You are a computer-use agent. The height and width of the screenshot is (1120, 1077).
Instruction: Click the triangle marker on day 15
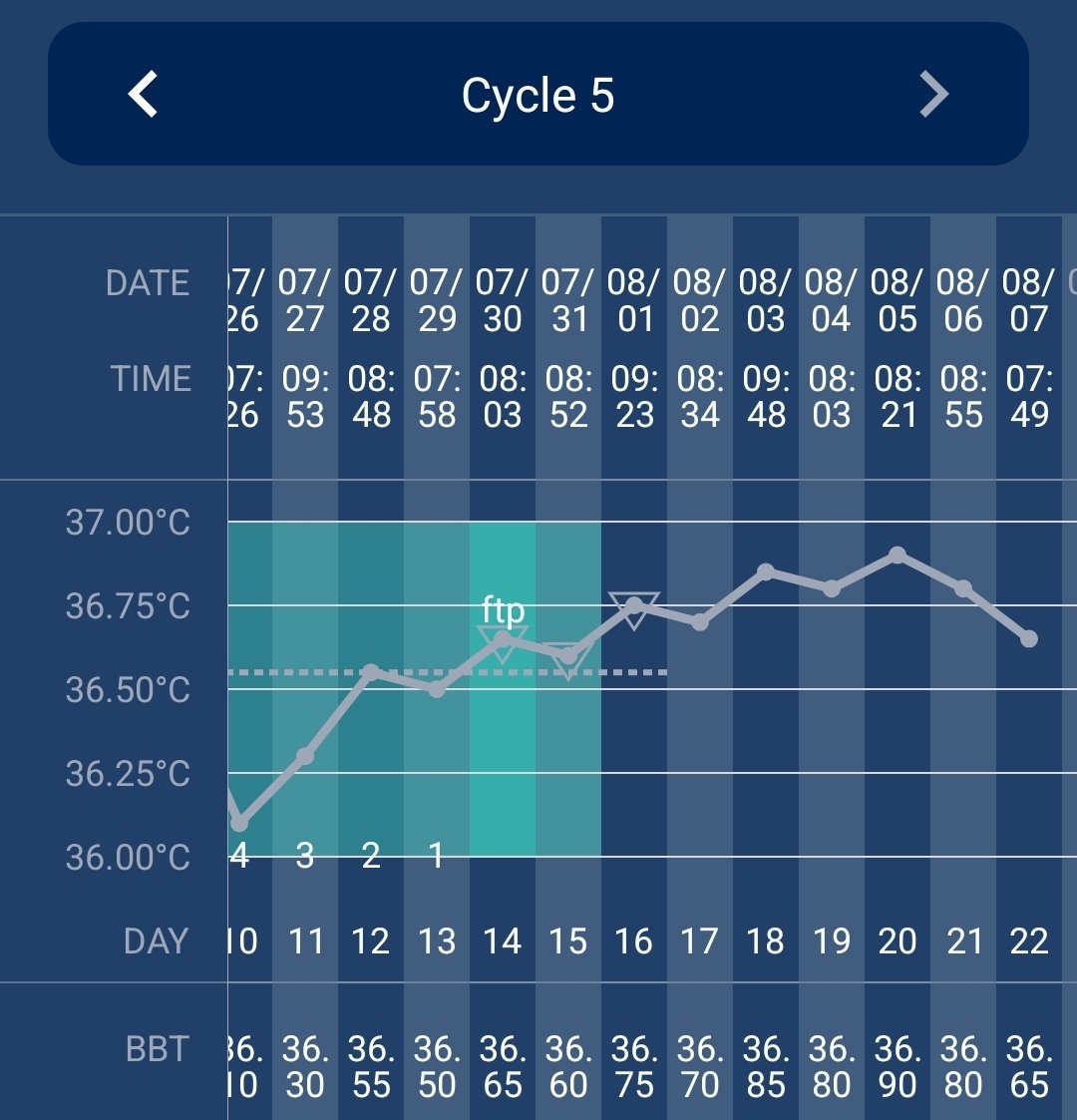point(568,659)
